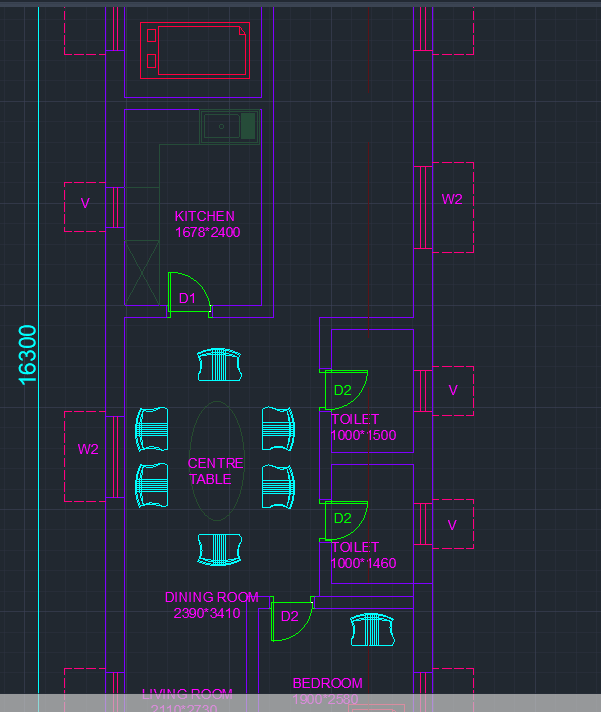Select the chair below the centre table

[x=220, y=550]
